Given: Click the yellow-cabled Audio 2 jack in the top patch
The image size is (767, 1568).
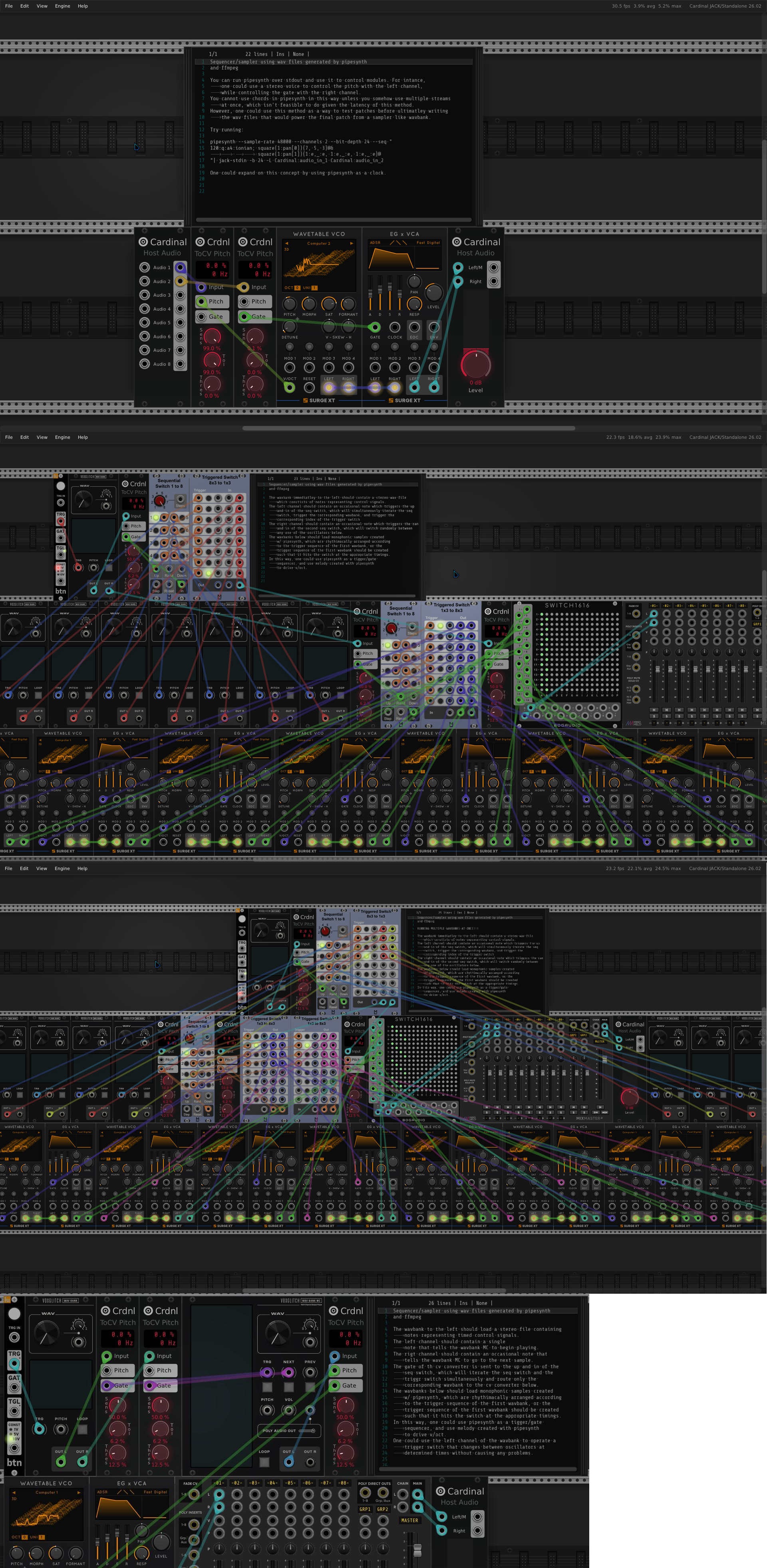Looking at the screenshot, I should (x=180, y=281).
